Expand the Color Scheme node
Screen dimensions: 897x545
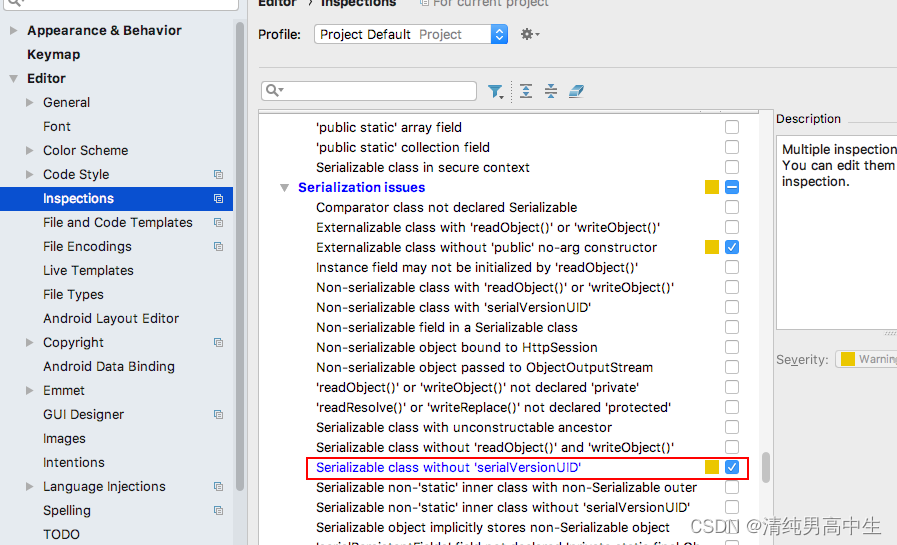[30, 150]
